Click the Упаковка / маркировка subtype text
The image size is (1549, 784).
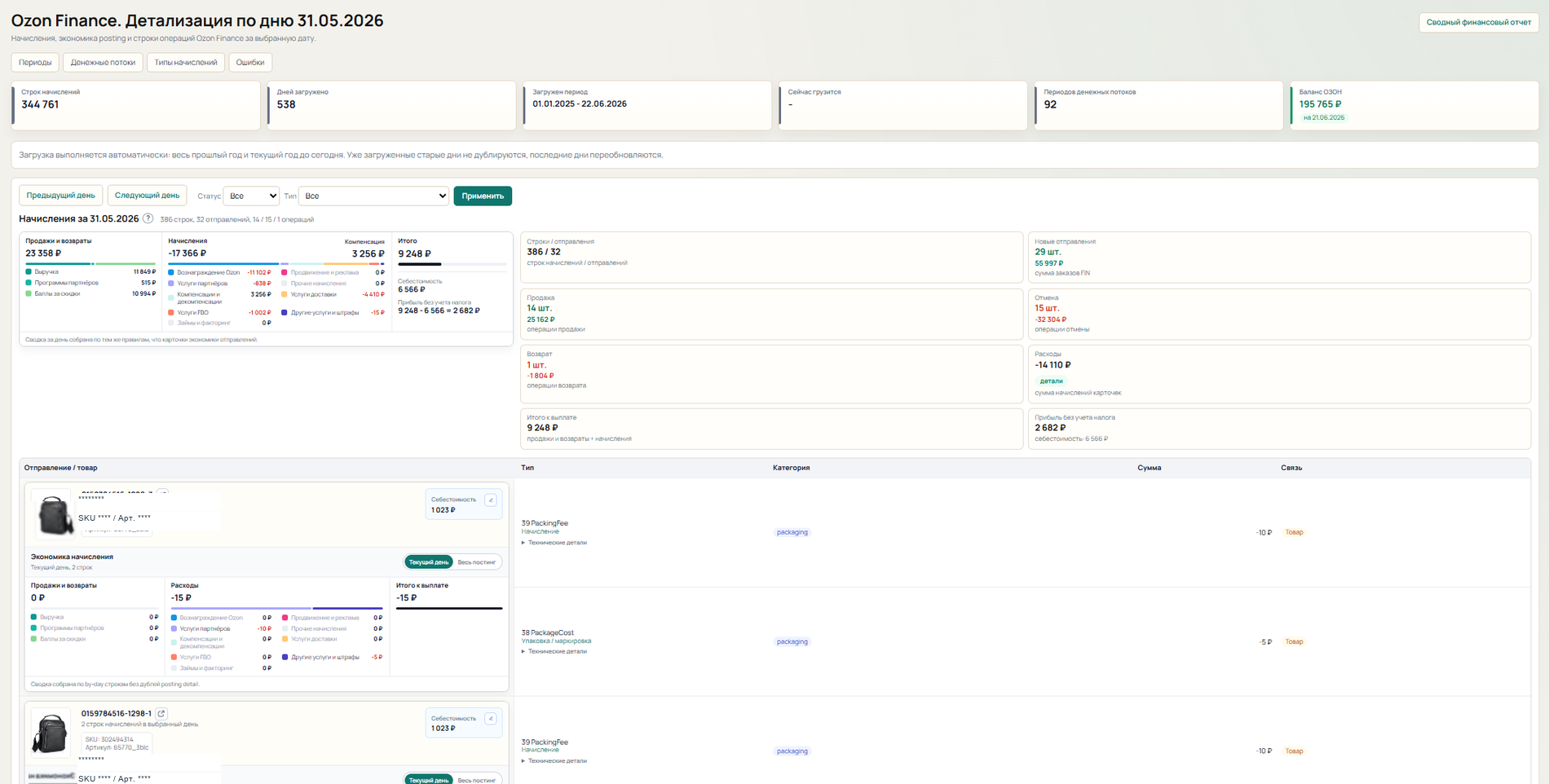tap(556, 641)
